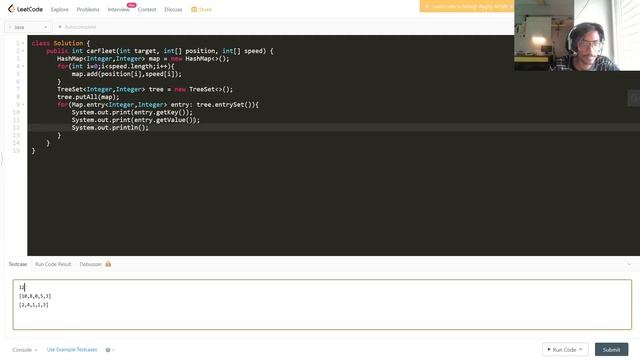Click the print(entry.getKey()) code line
This screenshot has width=640, height=360.
132,112
